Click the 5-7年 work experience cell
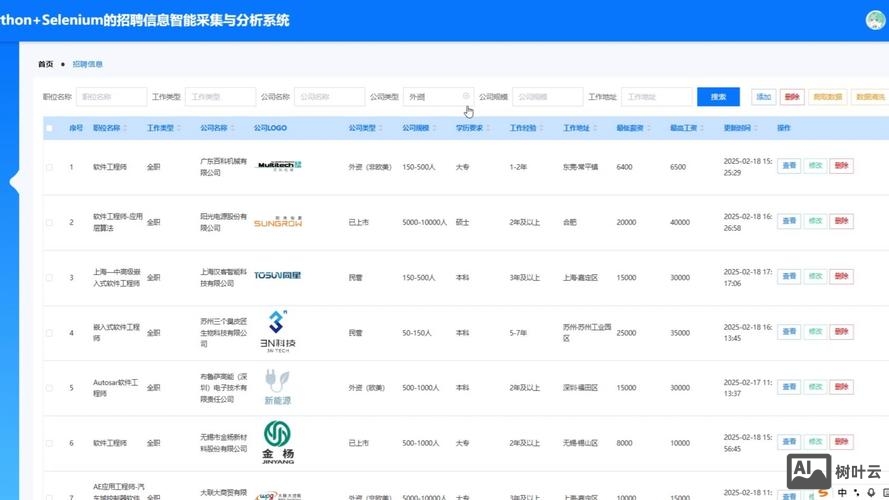The image size is (889, 500). click(x=518, y=333)
